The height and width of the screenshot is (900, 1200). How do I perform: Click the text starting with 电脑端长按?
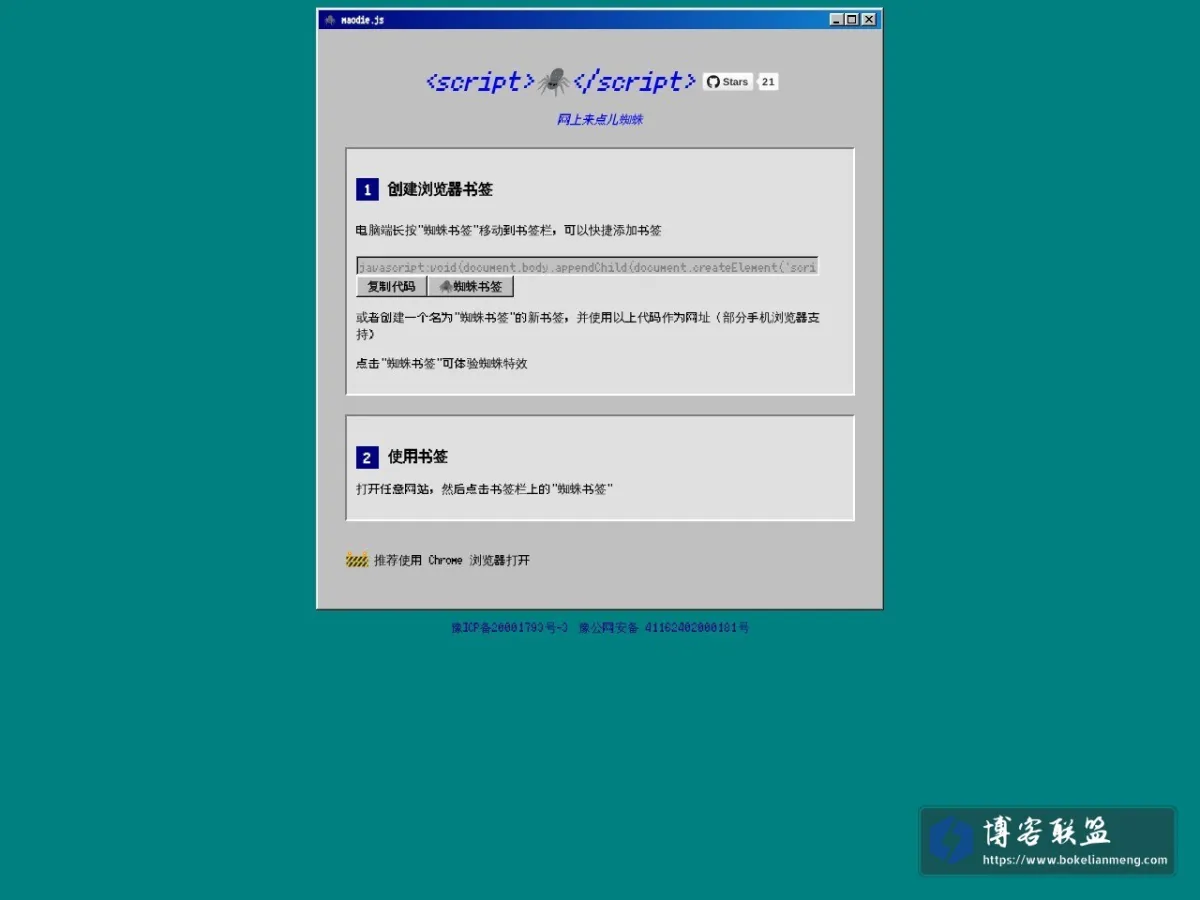509,230
